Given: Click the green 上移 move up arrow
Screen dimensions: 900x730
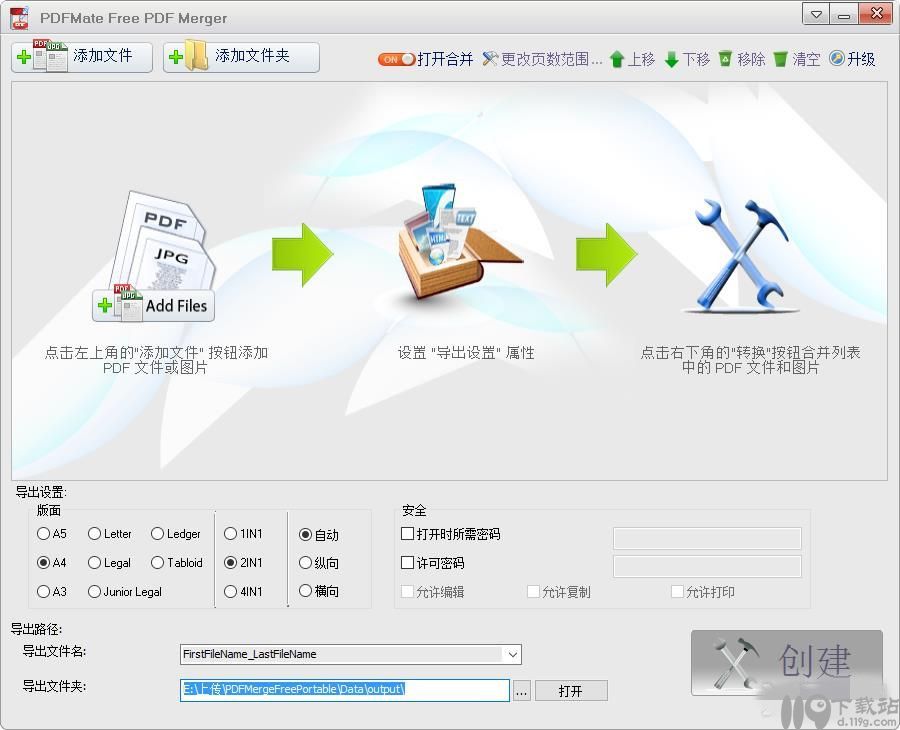Looking at the screenshot, I should click(617, 59).
